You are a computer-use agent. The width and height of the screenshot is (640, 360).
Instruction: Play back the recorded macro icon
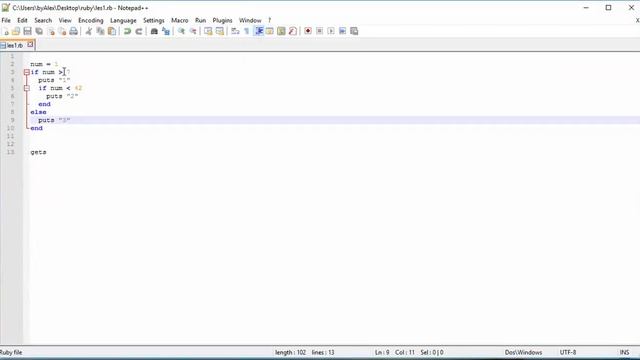331,31
